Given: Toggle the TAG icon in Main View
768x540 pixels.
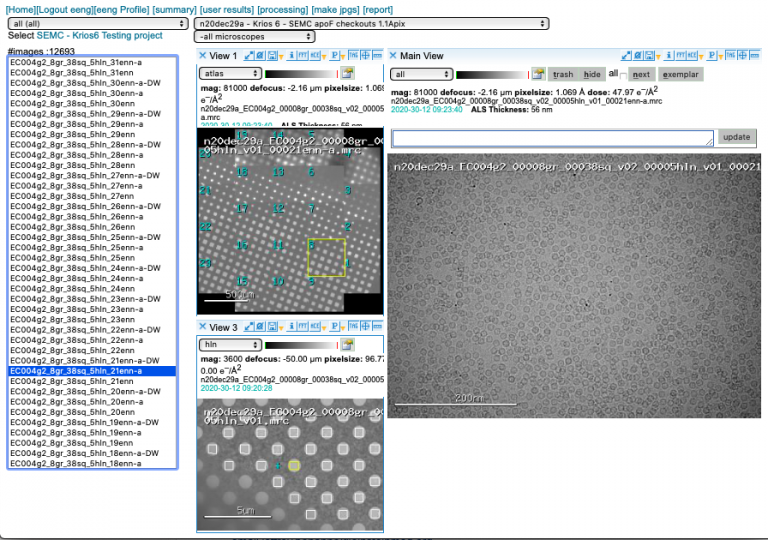Looking at the screenshot, I should (731, 55).
